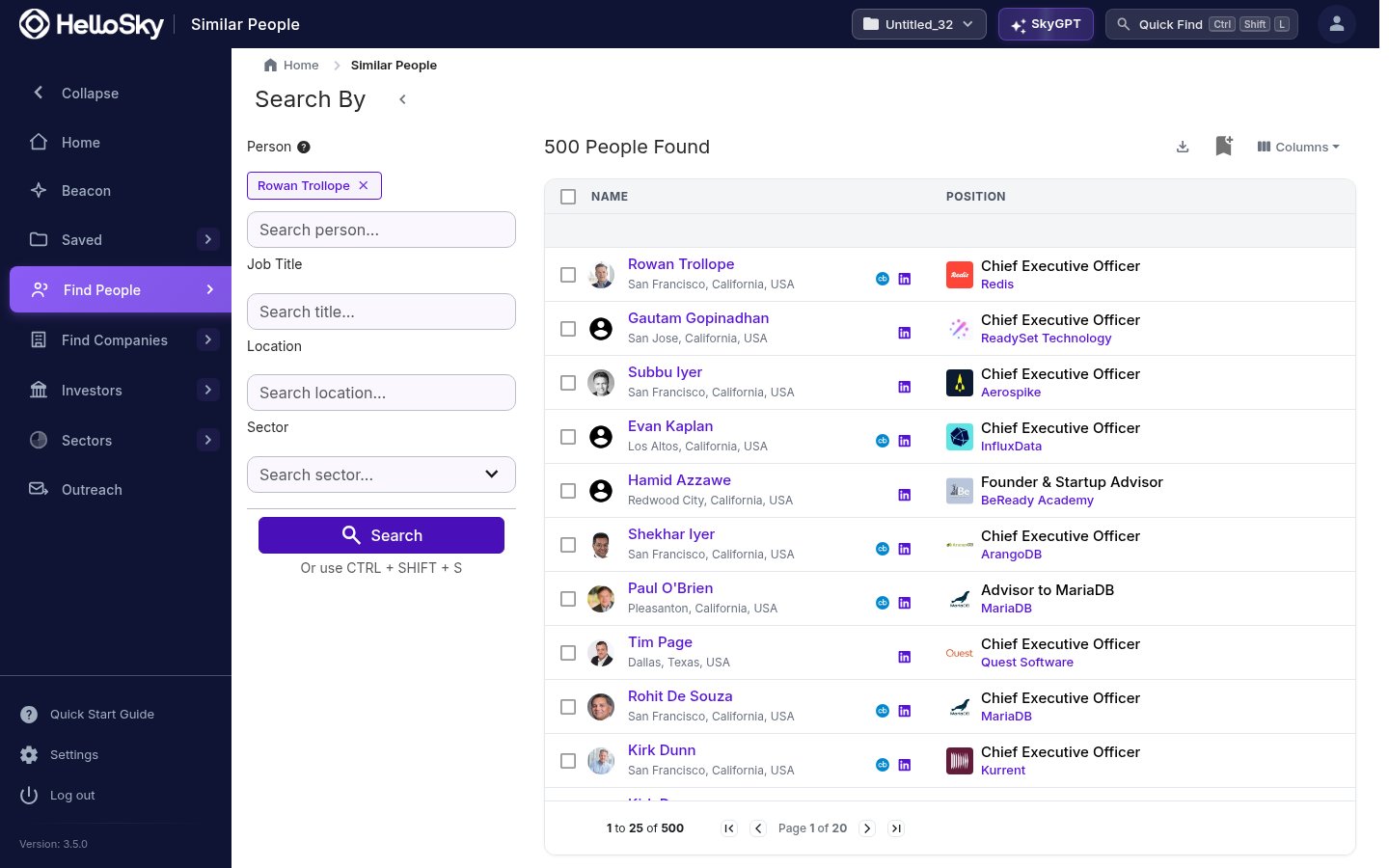This screenshot has width=1389, height=868.
Task: Check the box for Subbu Iyer
Action: pos(568,383)
